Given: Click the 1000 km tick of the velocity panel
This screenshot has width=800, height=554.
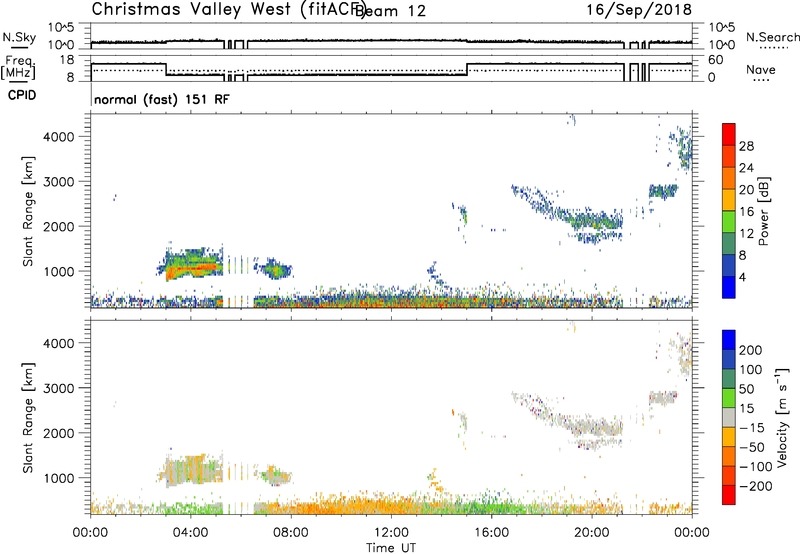Looking at the screenshot, I should (59, 478).
